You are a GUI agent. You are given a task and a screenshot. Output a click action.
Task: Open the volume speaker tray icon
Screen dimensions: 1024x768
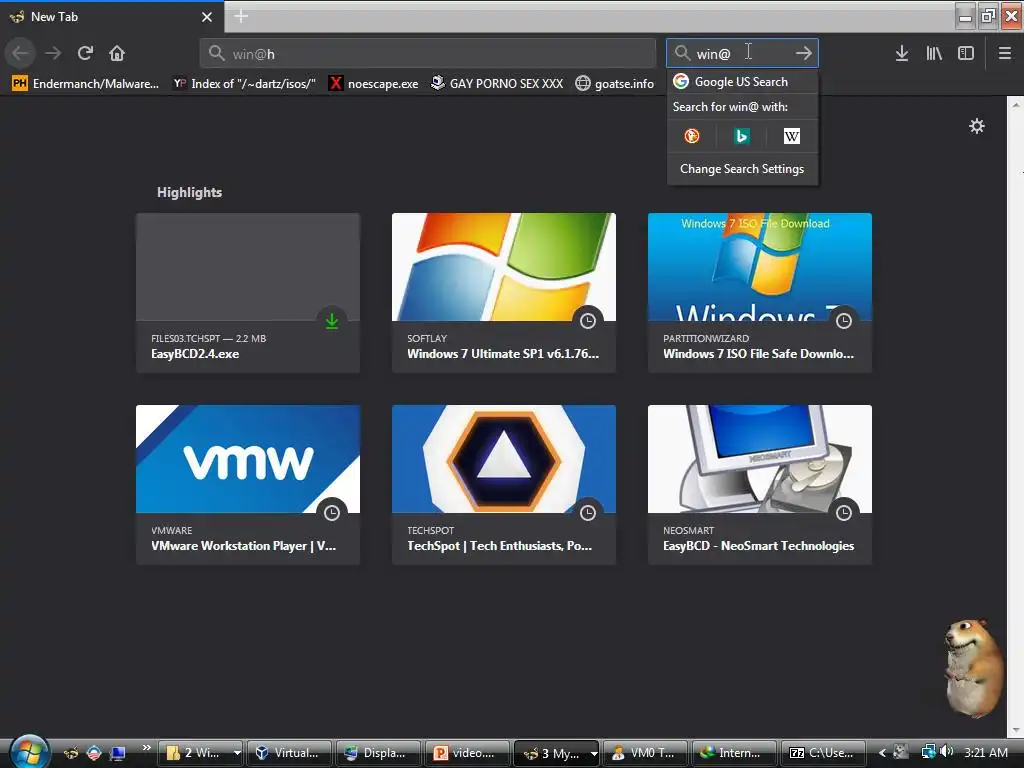click(947, 752)
